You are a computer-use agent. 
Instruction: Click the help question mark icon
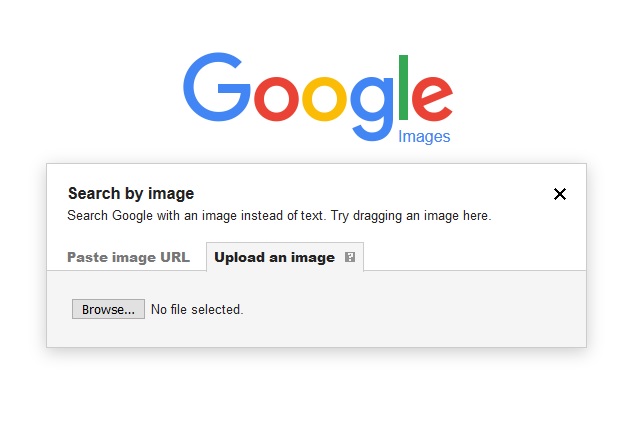(350, 257)
